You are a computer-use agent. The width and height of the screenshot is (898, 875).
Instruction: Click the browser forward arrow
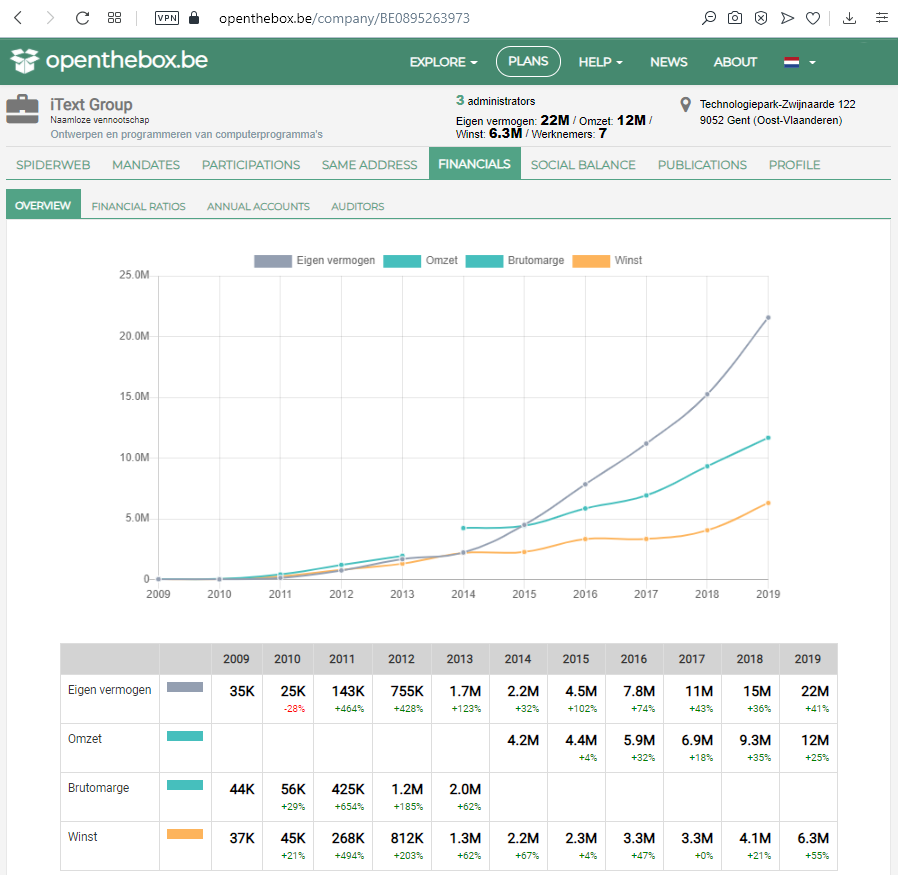coord(50,18)
